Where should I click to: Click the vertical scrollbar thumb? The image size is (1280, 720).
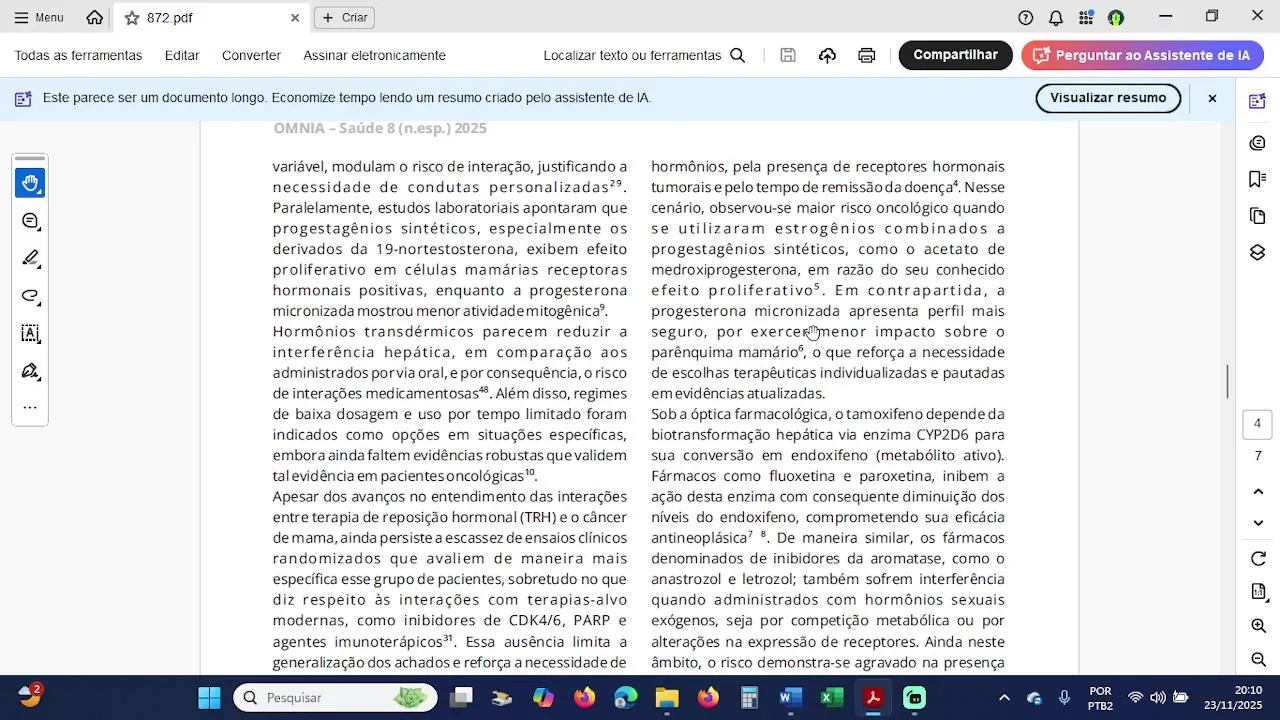[x=1228, y=381]
